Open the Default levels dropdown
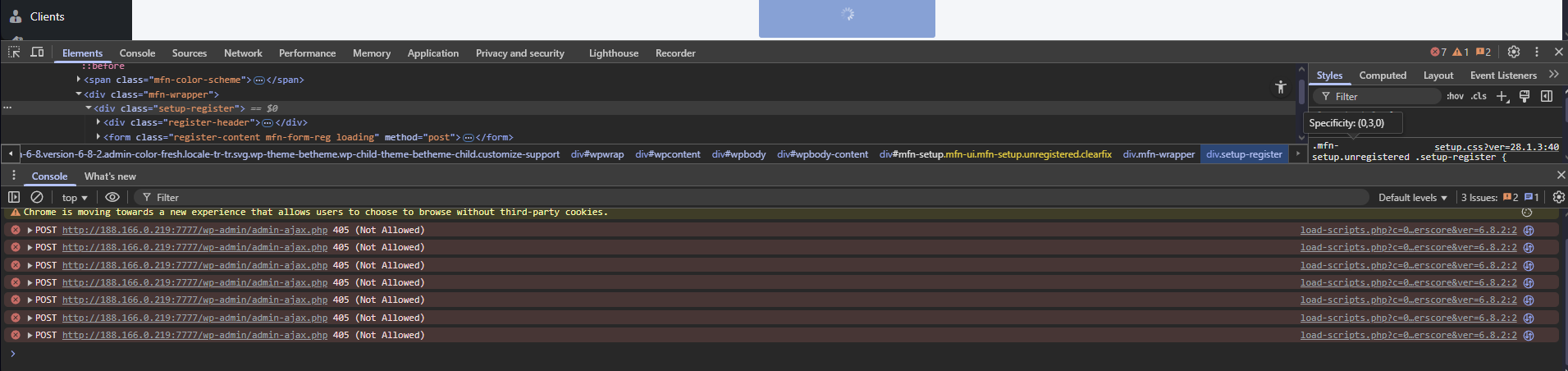 click(1412, 198)
